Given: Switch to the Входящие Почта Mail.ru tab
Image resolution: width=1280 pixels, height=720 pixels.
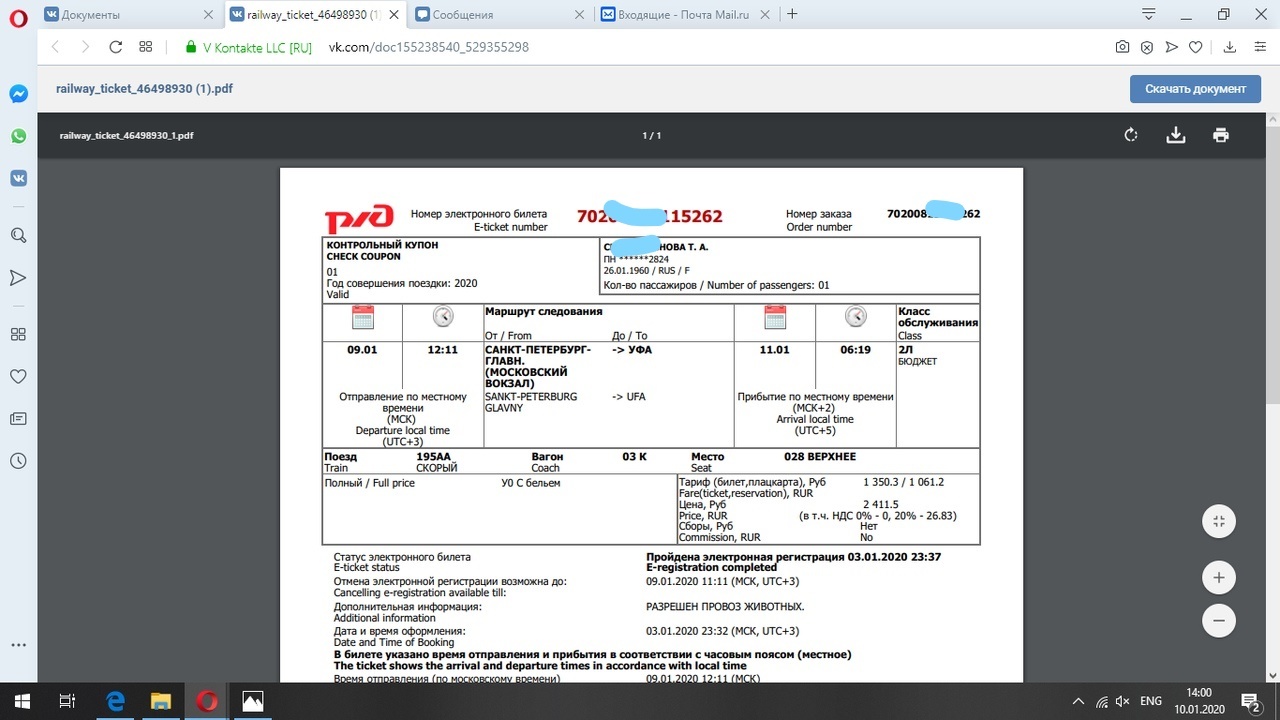Looking at the screenshot, I should [x=685, y=14].
